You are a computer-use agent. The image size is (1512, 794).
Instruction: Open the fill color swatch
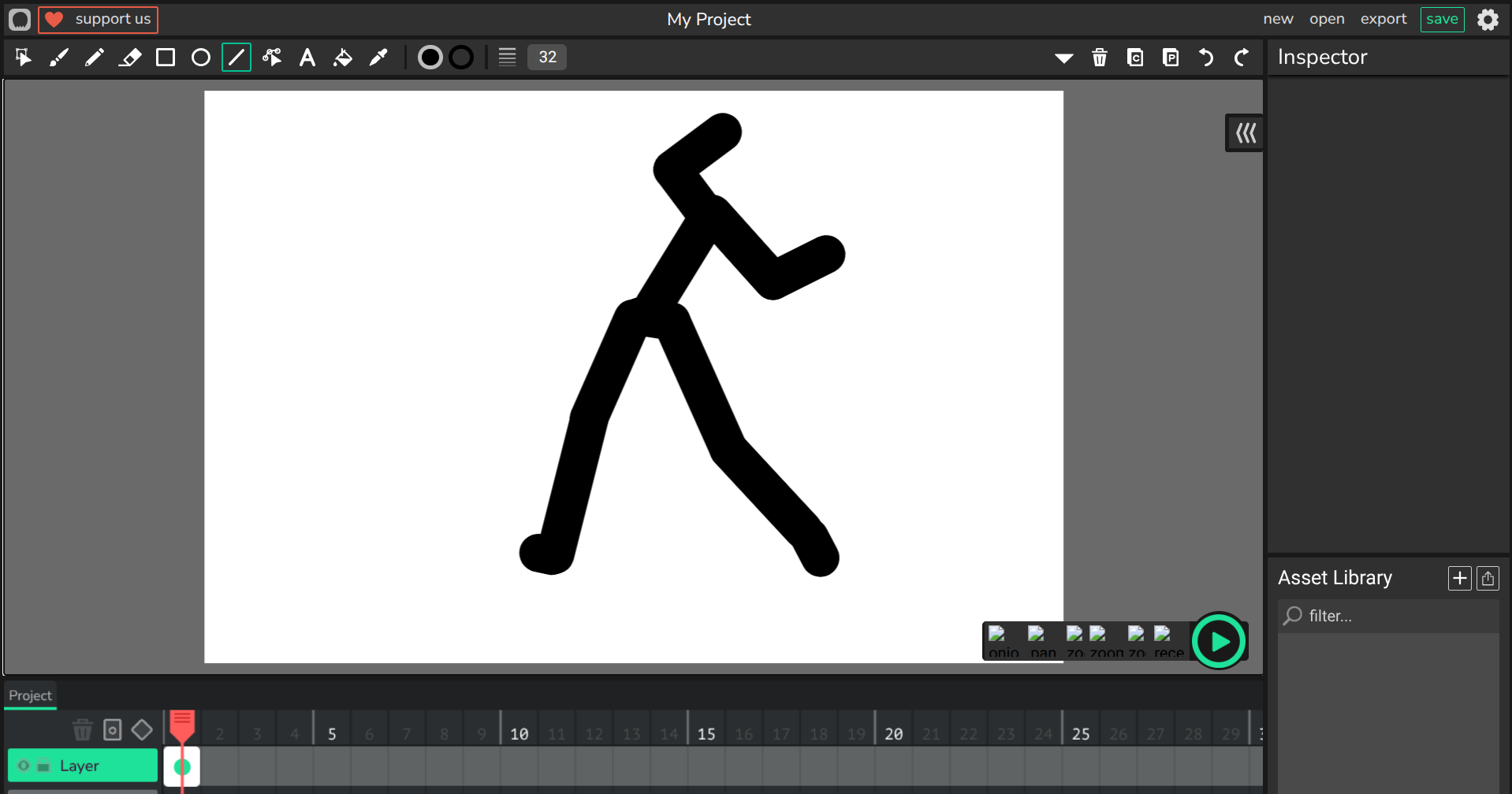(430, 58)
